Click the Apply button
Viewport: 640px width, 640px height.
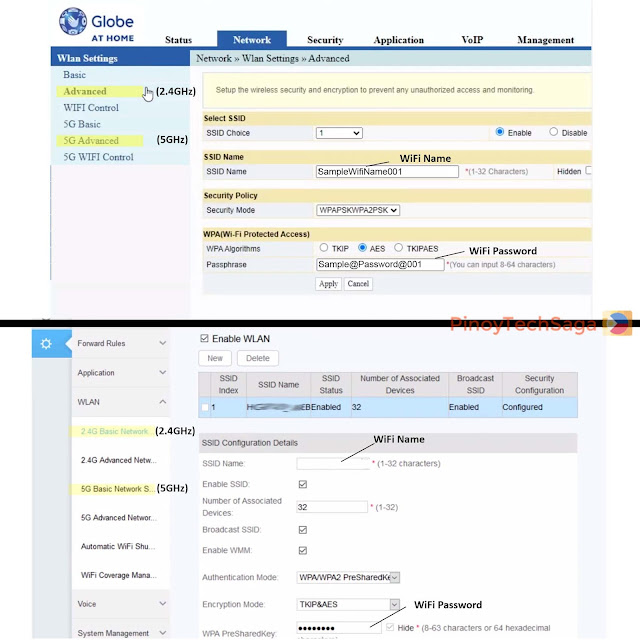[328, 284]
